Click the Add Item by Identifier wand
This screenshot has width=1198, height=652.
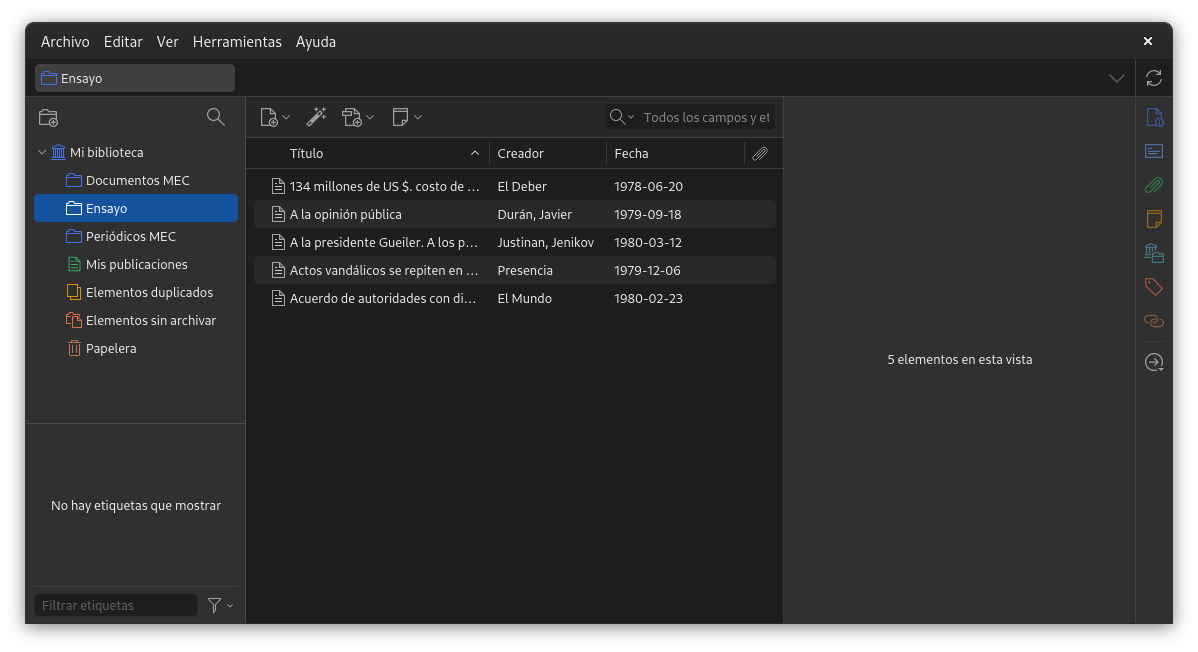click(316, 117)
